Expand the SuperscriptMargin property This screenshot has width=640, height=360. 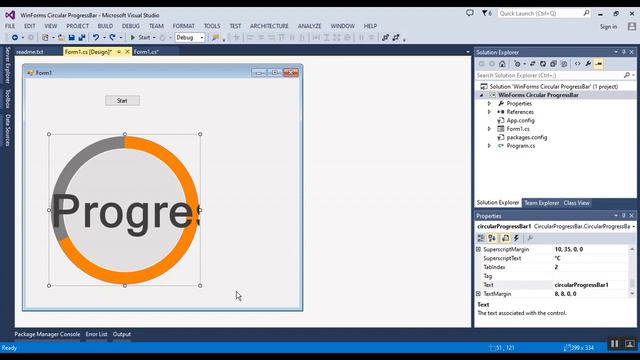point(478,249)
